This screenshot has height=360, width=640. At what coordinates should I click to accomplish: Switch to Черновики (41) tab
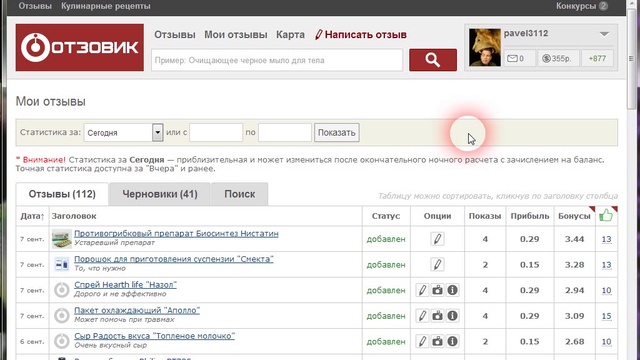[x=160, y=194]
